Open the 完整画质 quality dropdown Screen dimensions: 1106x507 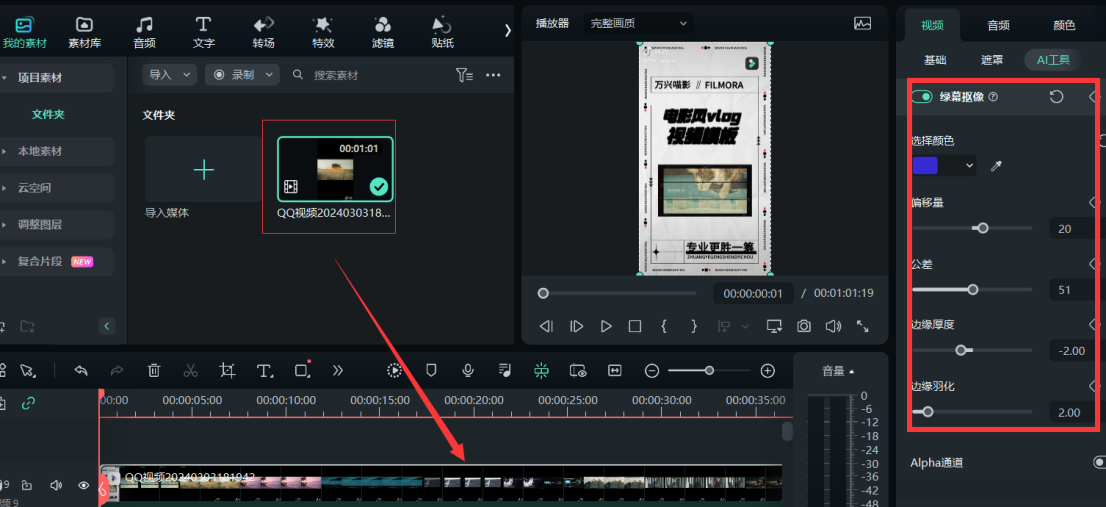639,23
